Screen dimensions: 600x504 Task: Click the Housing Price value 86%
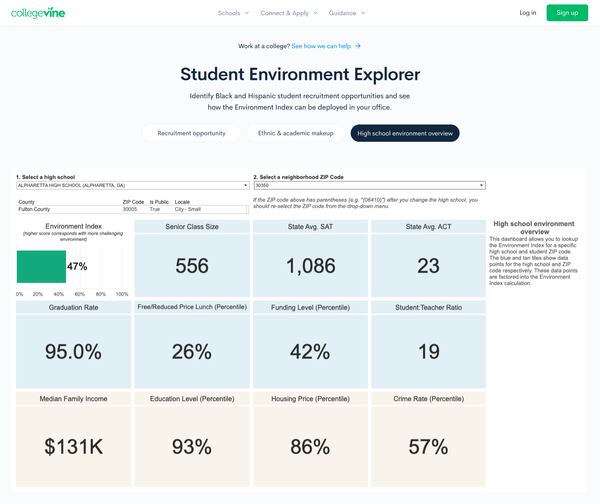[310, 446]
